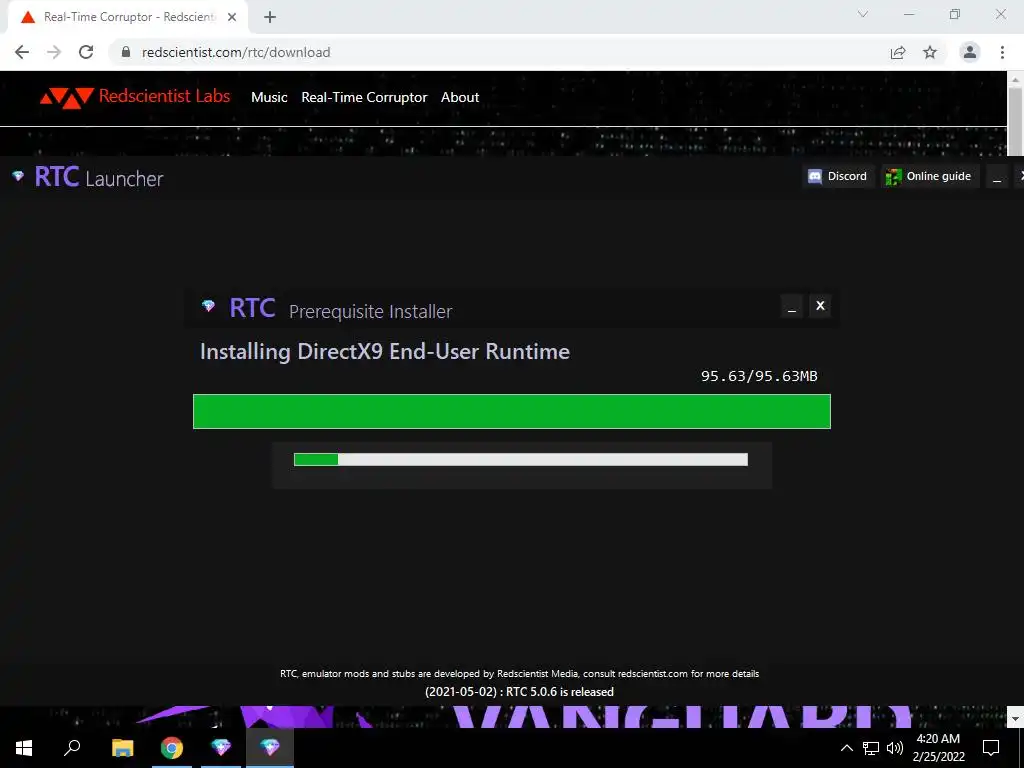Click the RTC Launcher diamond logo
The width and height of the screenshot is (1024, 768).
click(x=18, y=176)
